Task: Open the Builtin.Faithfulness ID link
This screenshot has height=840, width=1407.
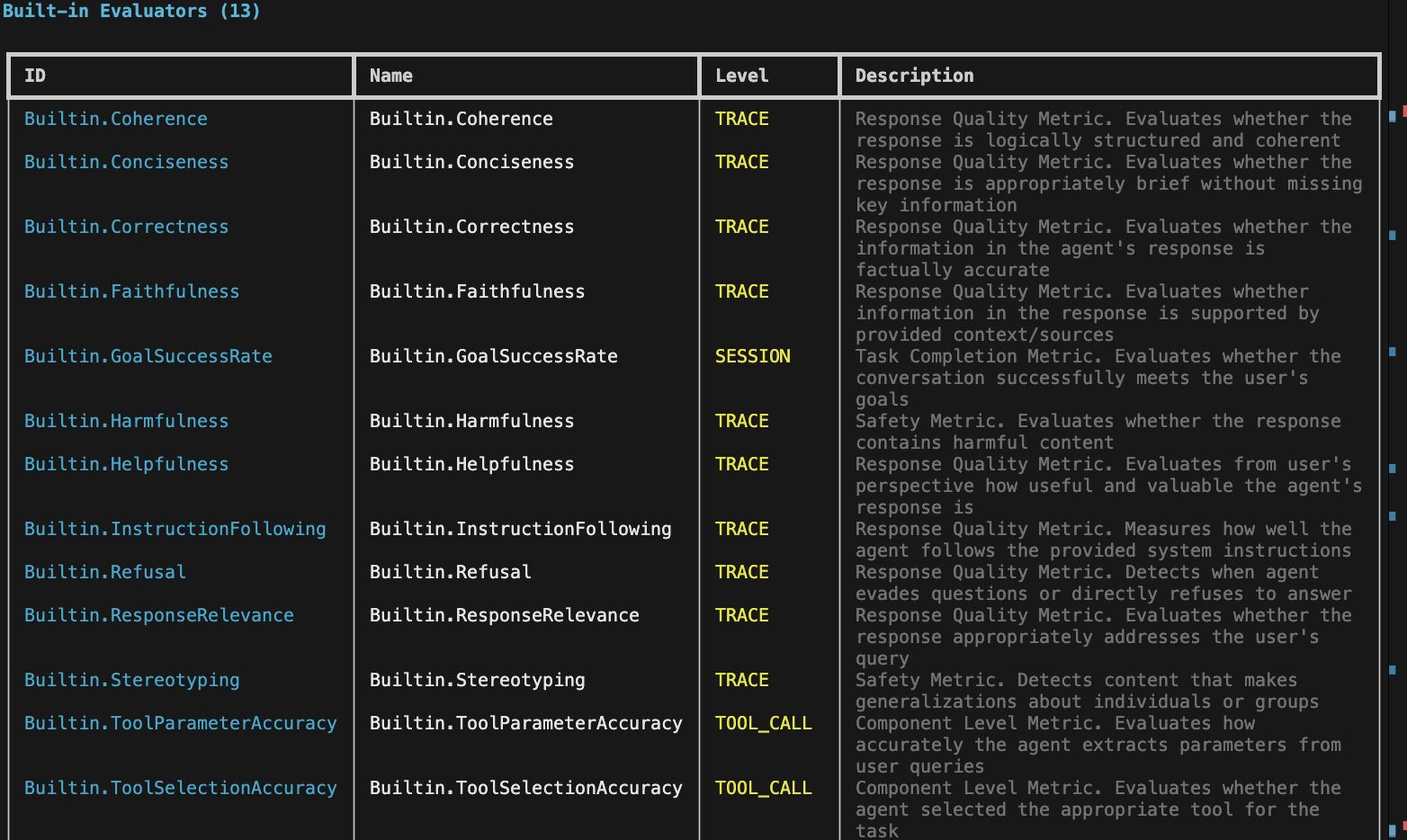Action: point(131,291)
